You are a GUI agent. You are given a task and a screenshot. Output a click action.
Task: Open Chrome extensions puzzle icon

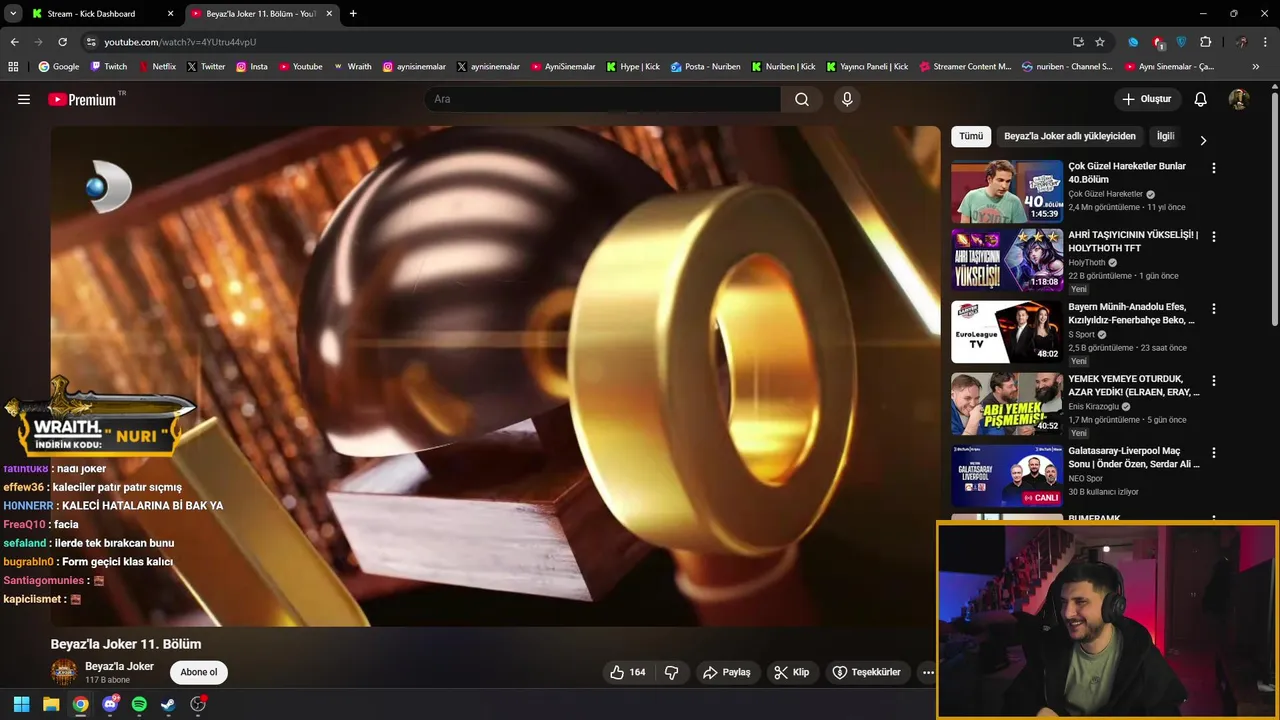(x=1205, y=42)
